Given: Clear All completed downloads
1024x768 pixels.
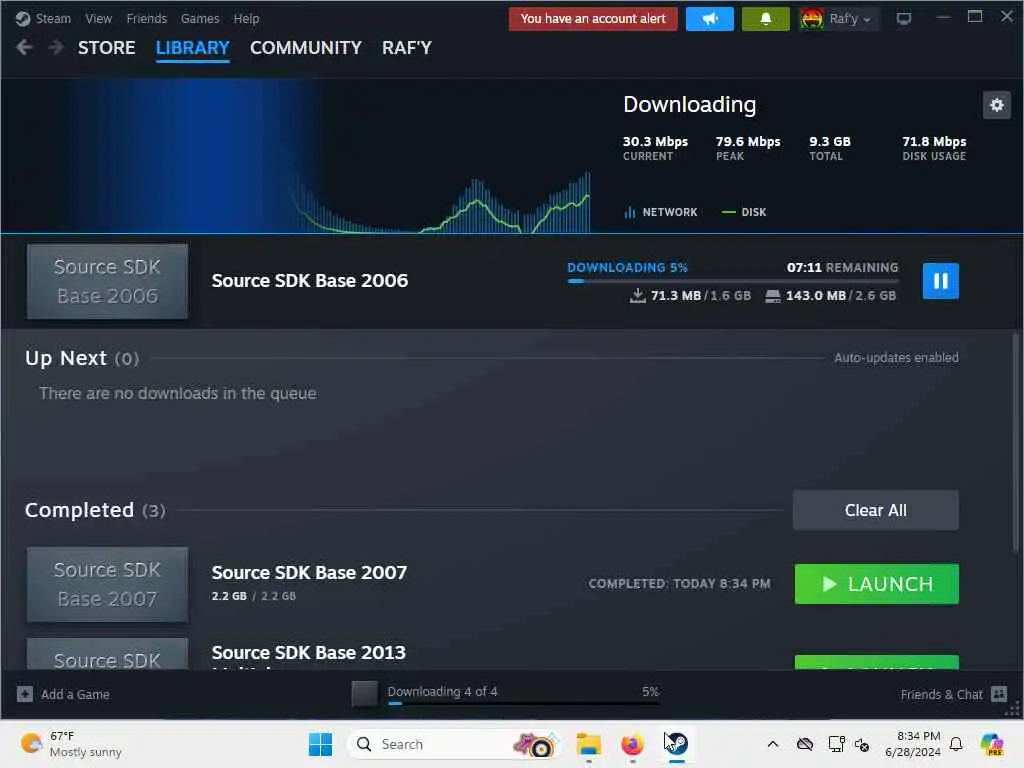Looking at the screenshot, I should coord(875,510).
